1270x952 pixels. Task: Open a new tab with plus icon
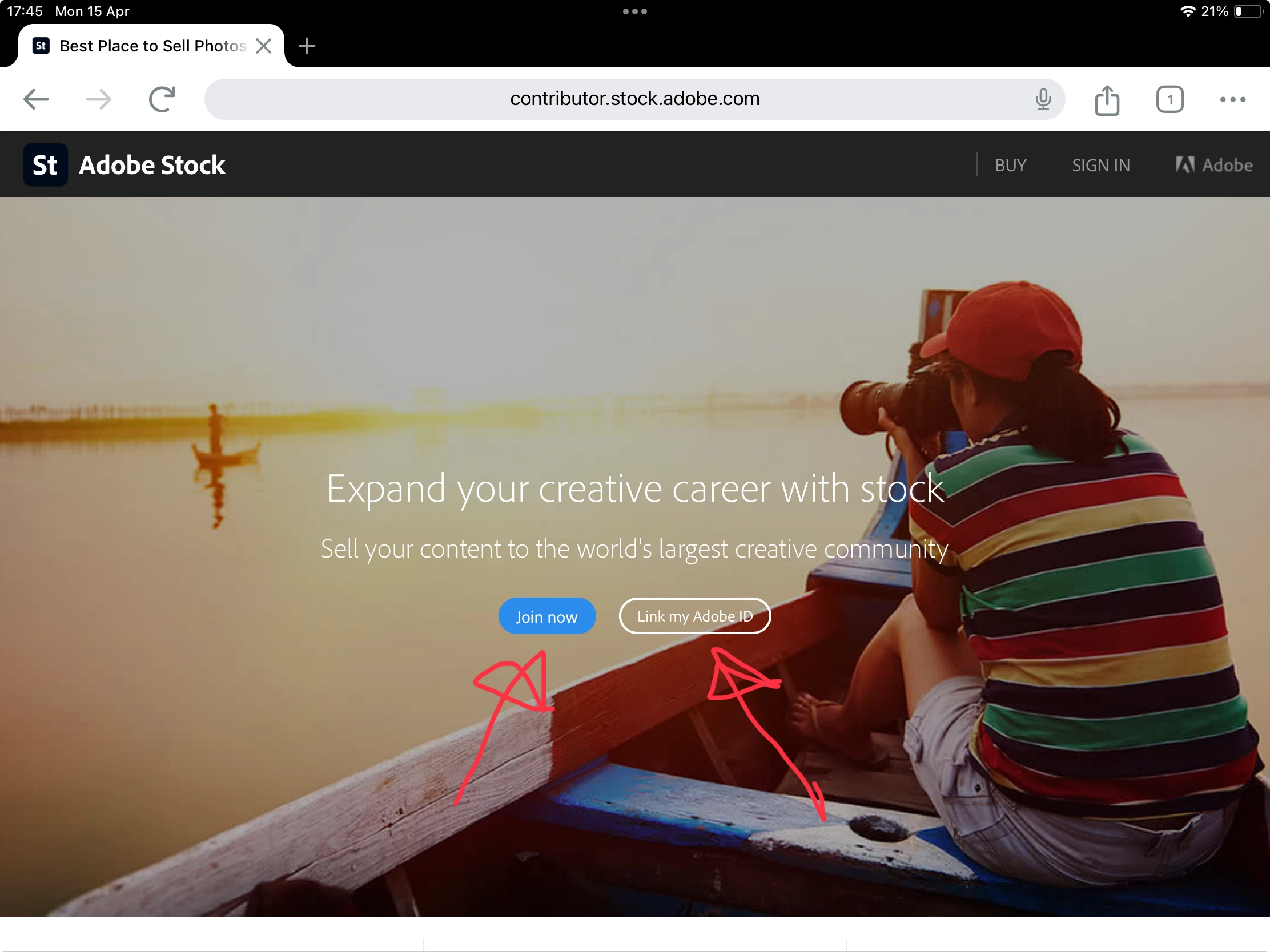(307, 46)
